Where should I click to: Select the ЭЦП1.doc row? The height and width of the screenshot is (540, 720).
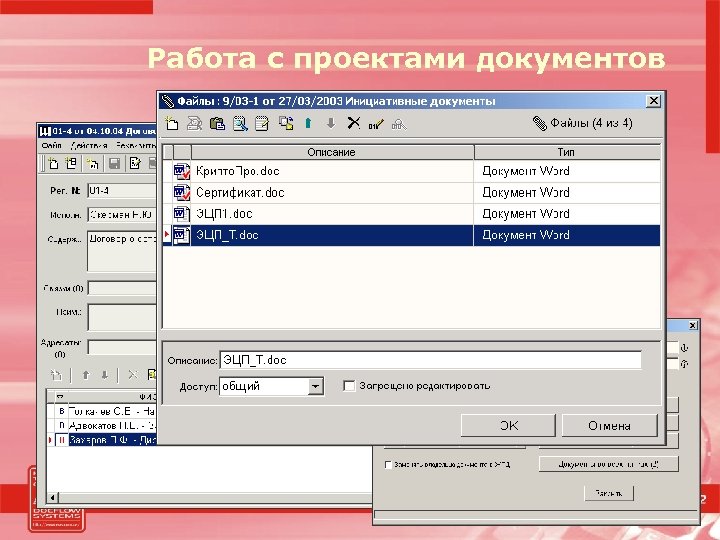[411, 214]
